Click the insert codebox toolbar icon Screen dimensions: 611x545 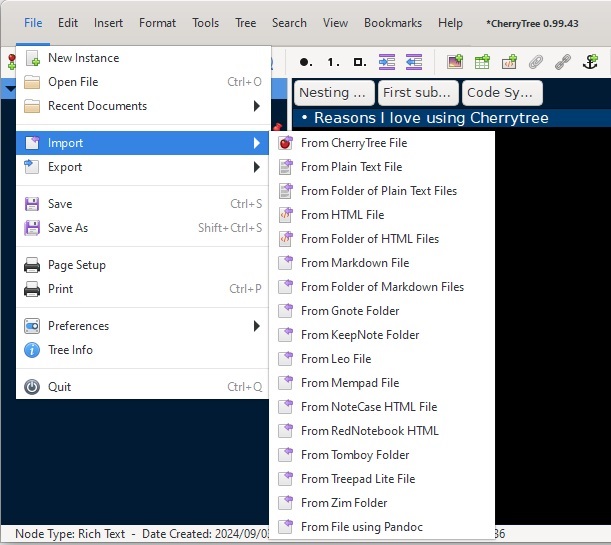tap(509, 62)
